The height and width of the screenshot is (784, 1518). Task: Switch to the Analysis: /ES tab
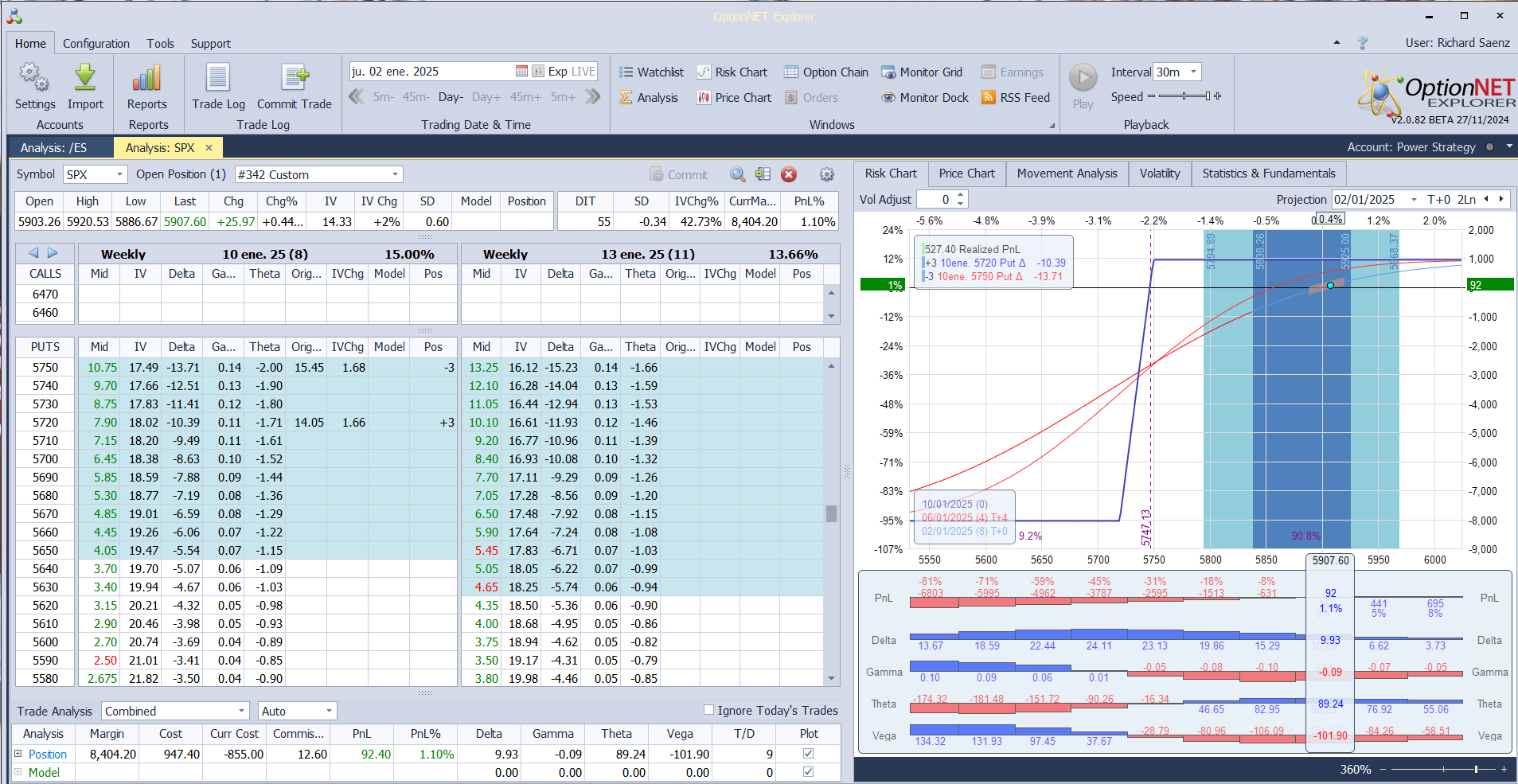(x=53, y=147)
